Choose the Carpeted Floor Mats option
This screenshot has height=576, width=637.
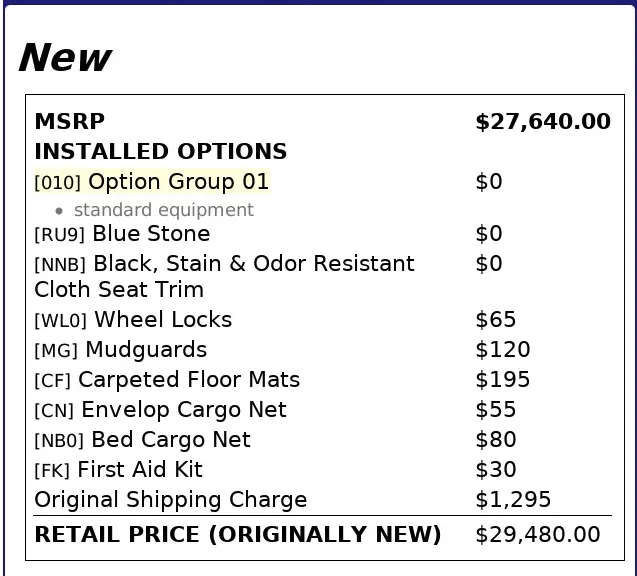[x=167, y=380]
